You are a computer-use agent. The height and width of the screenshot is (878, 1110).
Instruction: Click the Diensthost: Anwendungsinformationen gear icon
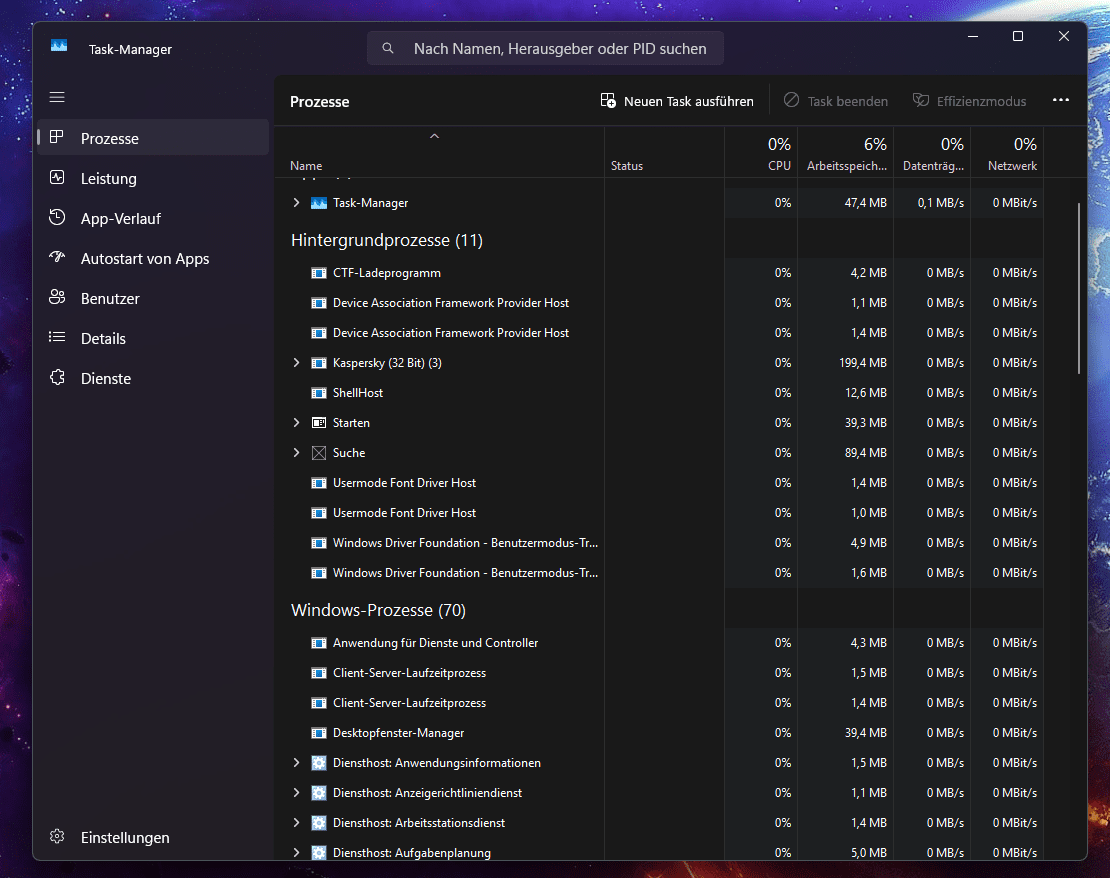(x=319, y=763)
